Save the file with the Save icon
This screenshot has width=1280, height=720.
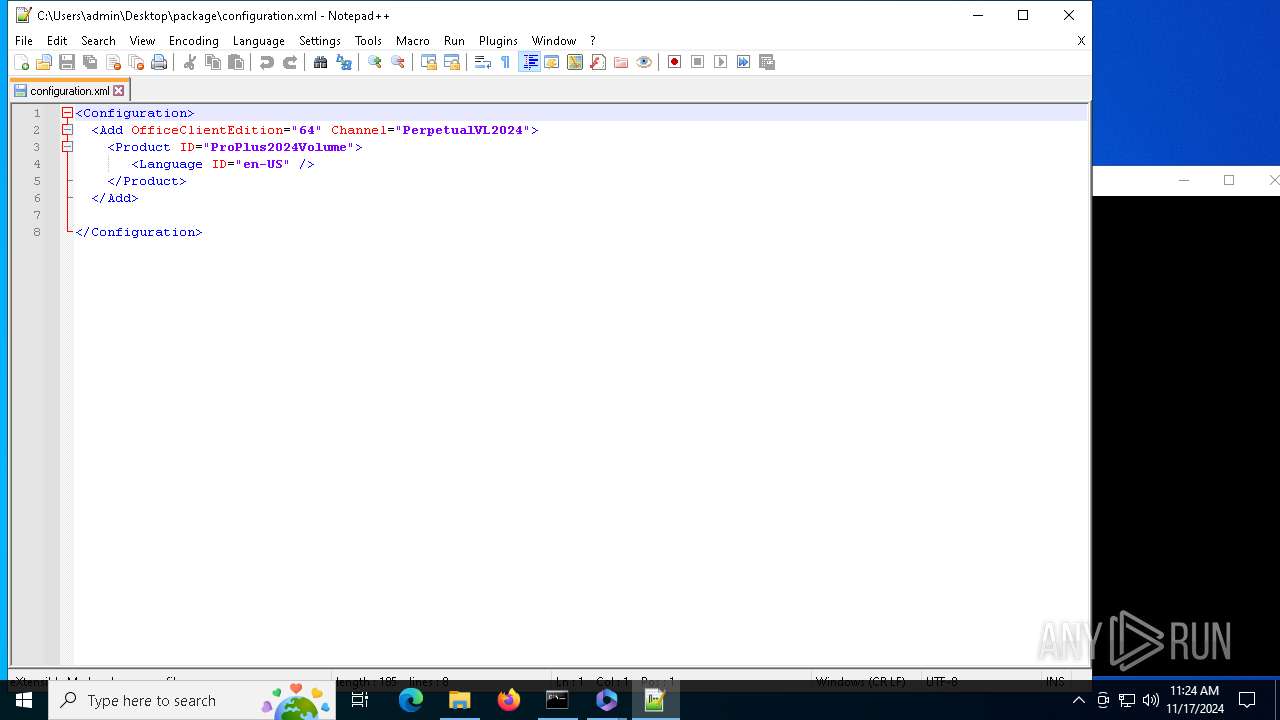tap(67, 62)
